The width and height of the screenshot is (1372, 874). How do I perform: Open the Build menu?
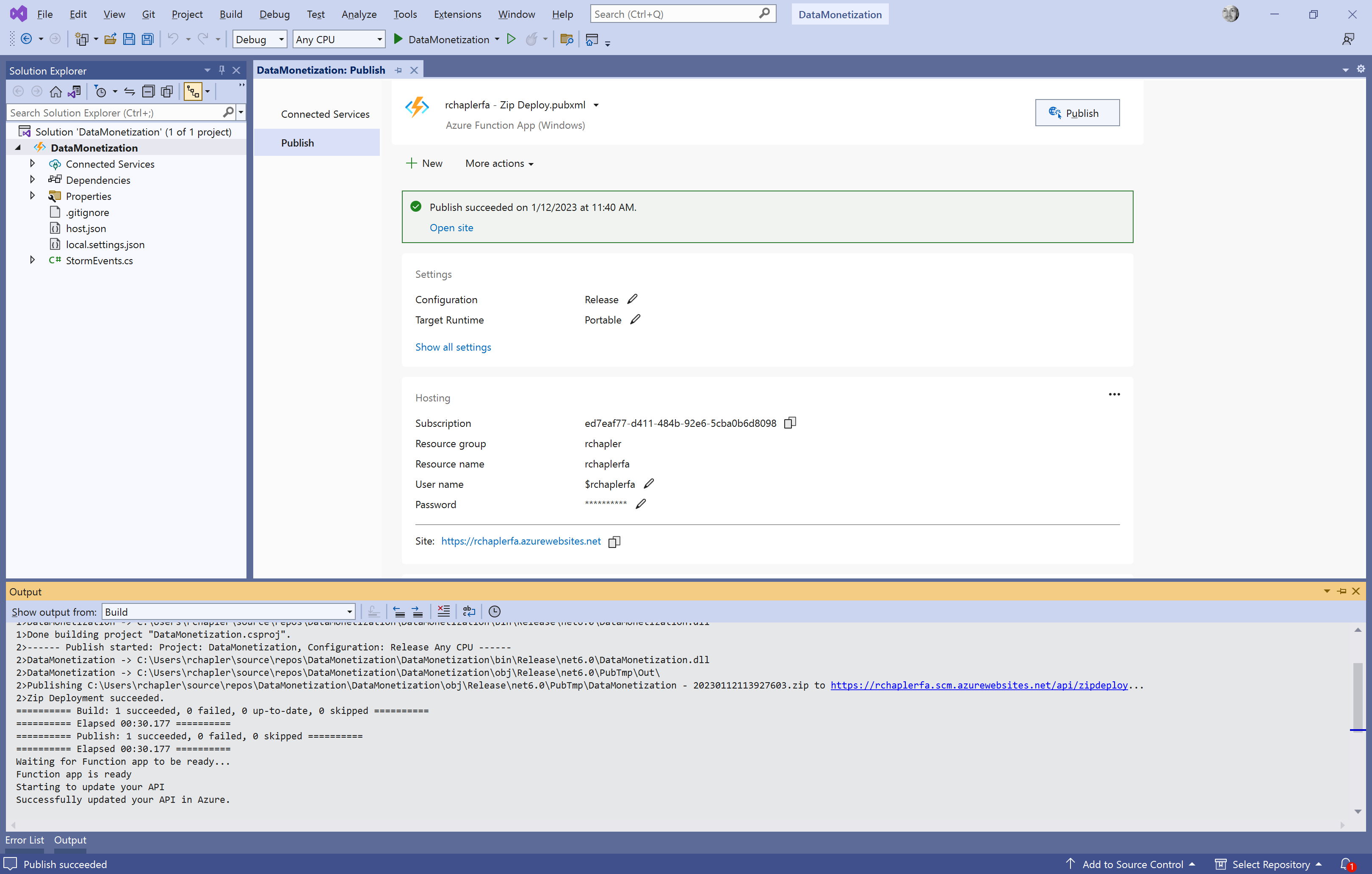[x=231, y=14]
